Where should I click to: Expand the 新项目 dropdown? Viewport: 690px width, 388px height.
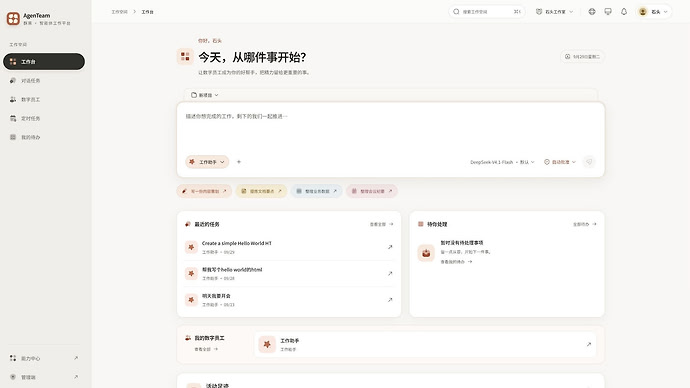[205, 95]
